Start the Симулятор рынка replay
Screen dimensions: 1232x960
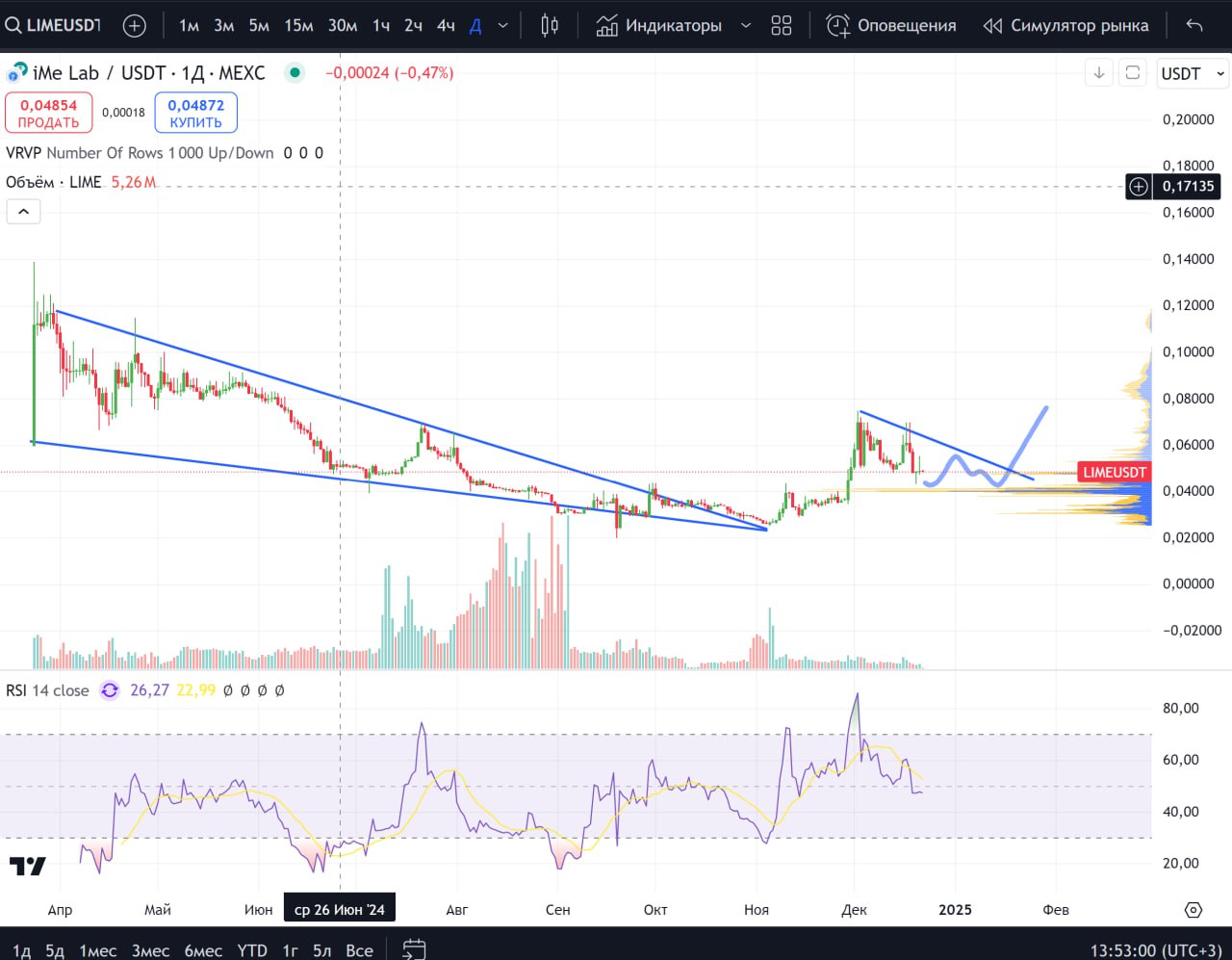[1065, 26]
